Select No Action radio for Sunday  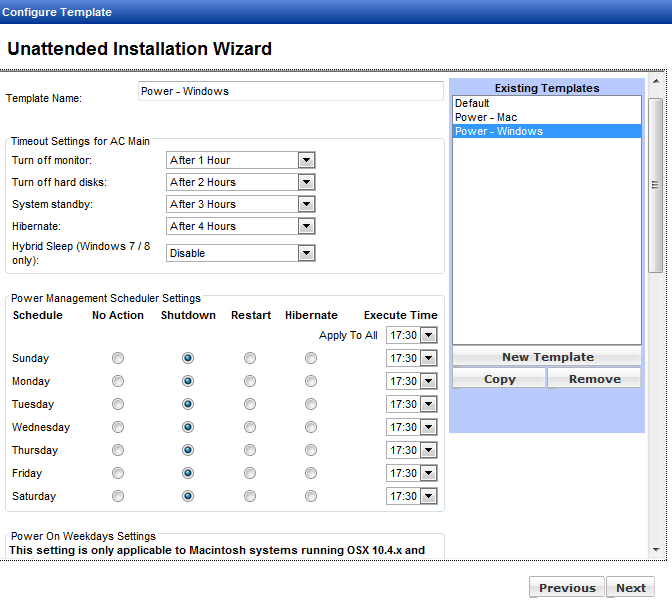tap(118, 358)
